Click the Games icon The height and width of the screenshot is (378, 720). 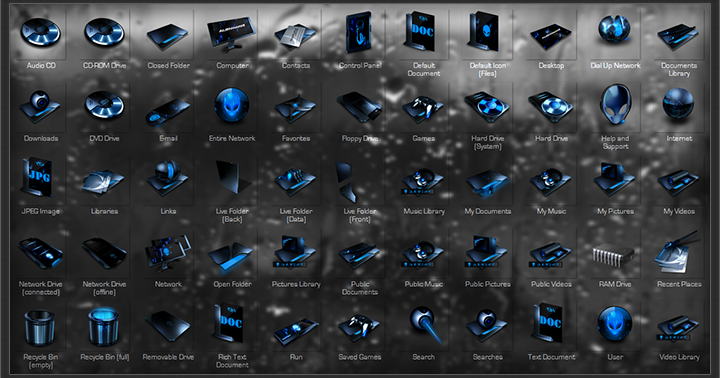click(422, 109)
